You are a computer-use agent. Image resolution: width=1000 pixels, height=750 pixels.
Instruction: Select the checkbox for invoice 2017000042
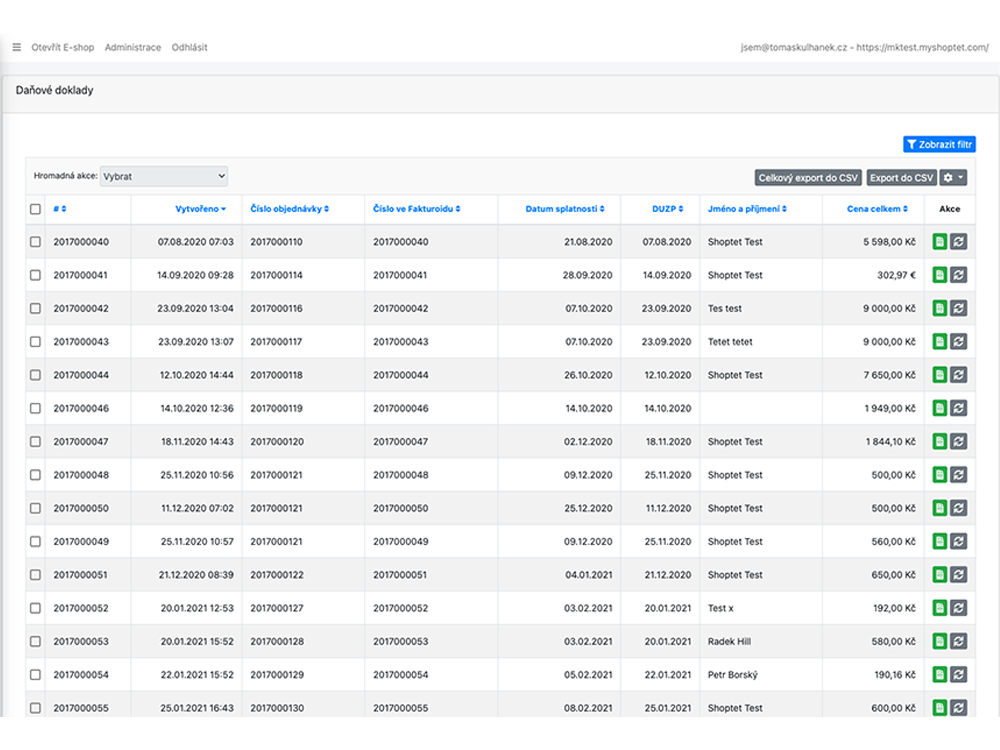(x=35, y=308)
